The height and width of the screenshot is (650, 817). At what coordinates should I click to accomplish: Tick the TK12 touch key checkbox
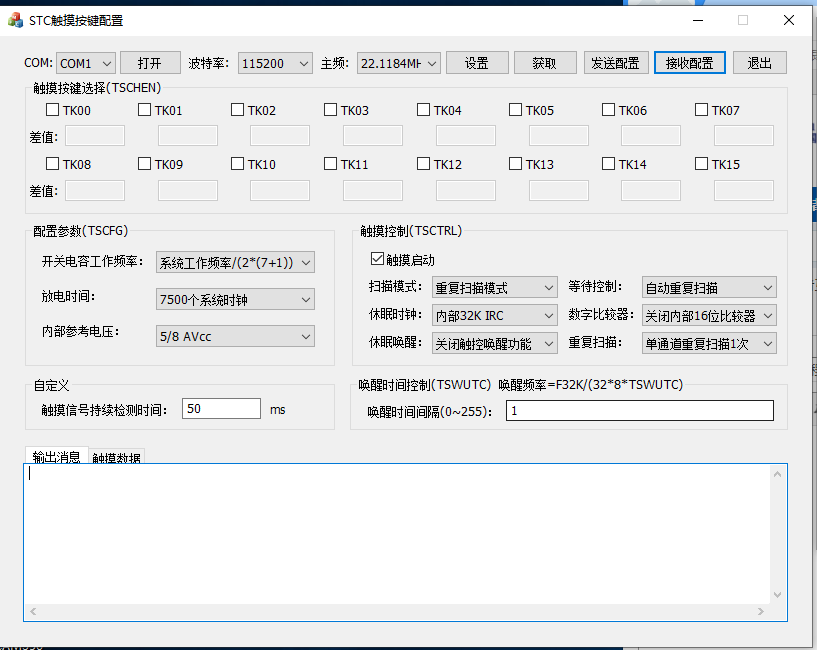pos(423,164)
